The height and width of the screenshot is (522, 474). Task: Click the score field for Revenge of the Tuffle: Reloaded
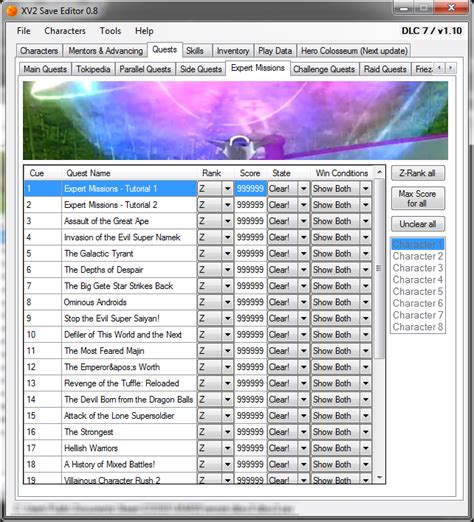(250, 383)
